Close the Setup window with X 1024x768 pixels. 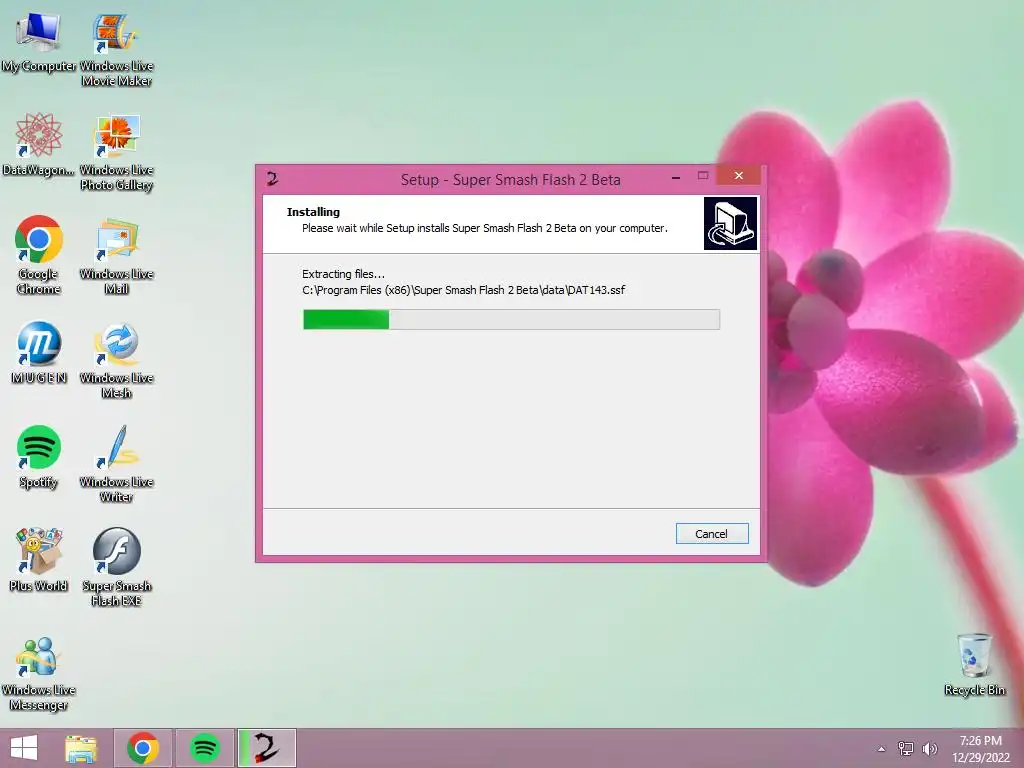[739, 175]
